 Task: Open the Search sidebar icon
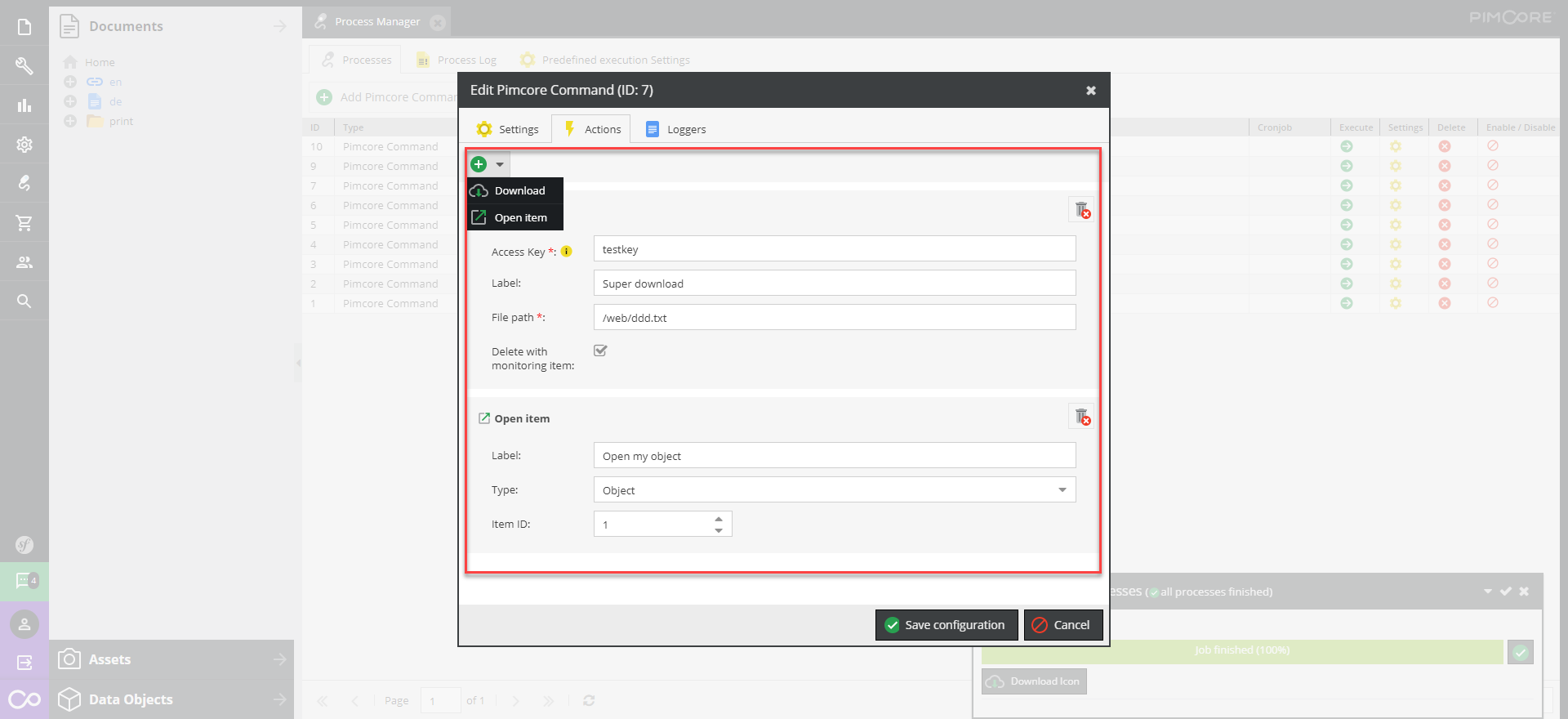tap(24, 301)
